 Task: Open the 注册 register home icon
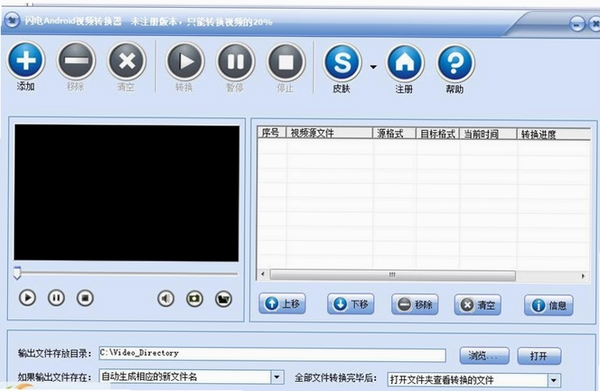tap(405, 63)
